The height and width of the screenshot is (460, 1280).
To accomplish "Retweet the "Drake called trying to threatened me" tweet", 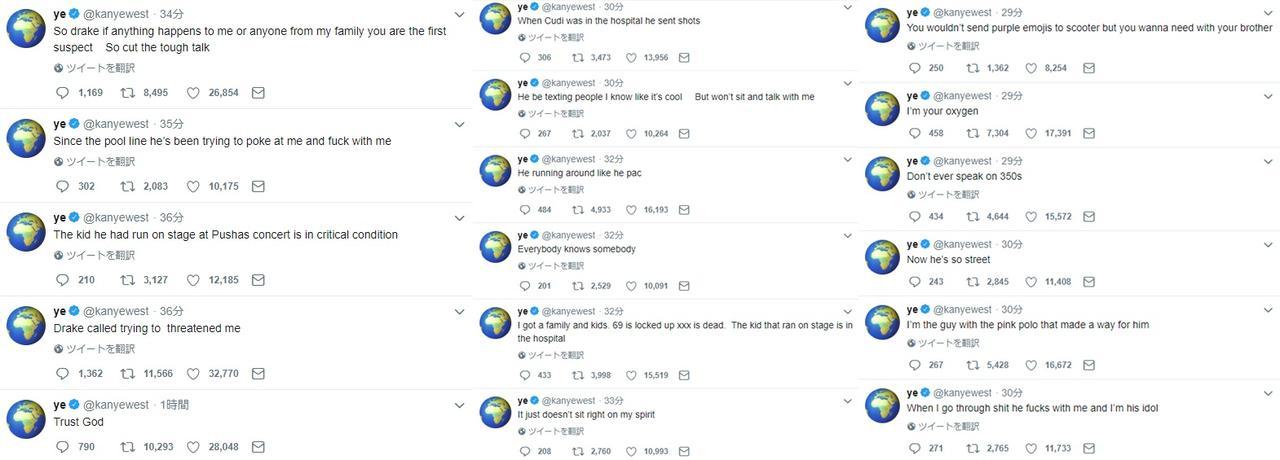I will (x=127, y=373).
